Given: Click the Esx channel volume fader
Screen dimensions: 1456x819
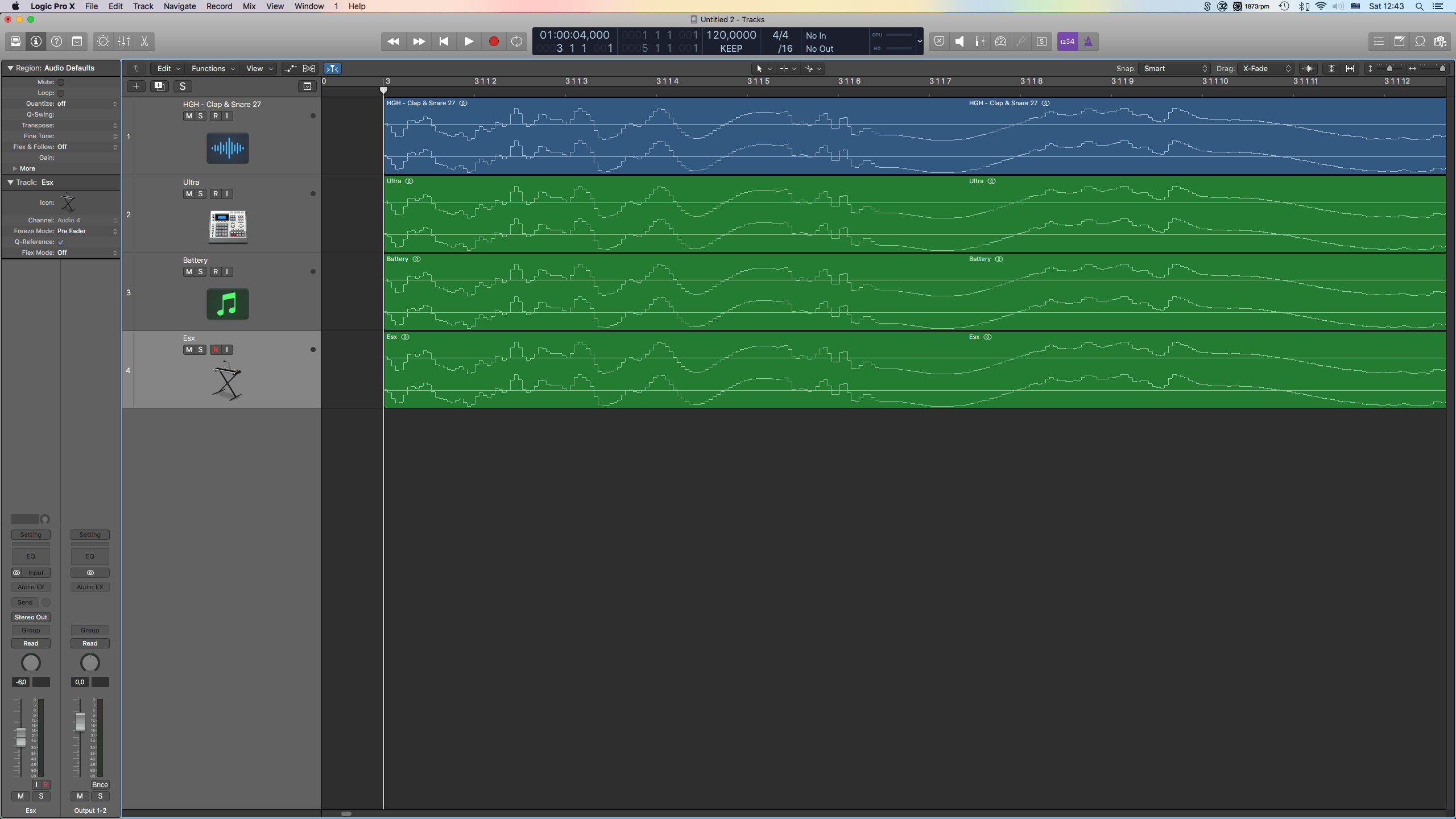Looking at the screenshot, I should [21, 737].
